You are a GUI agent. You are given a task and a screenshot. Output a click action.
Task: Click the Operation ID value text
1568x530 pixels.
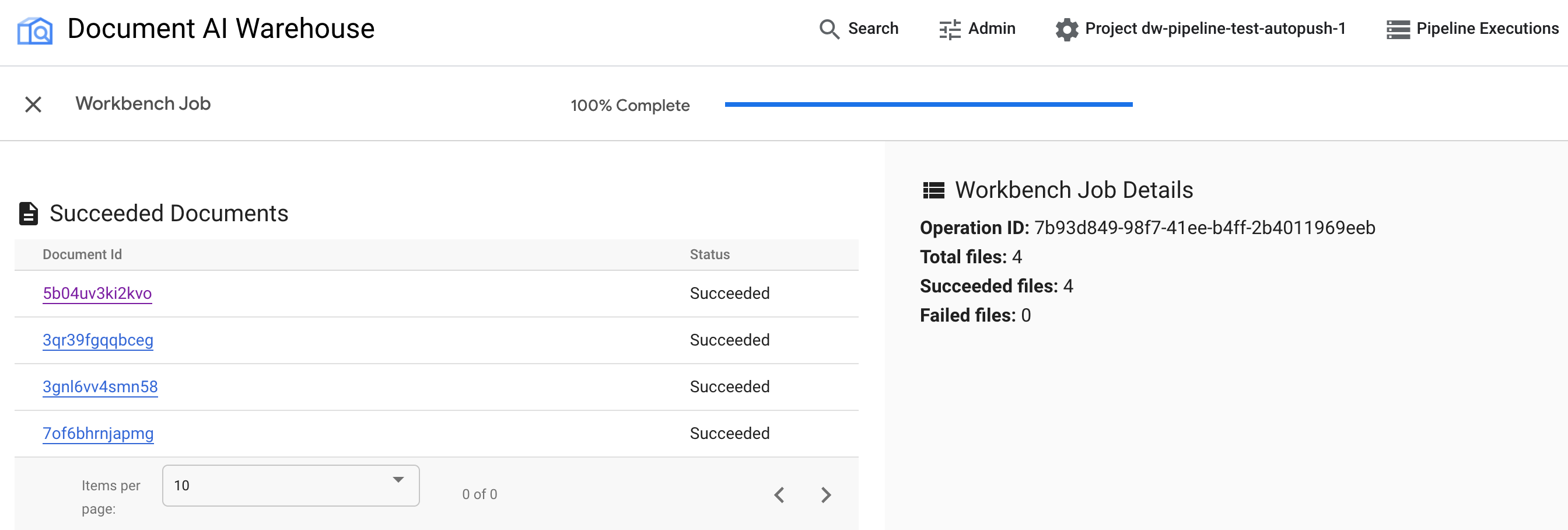pos(1204,228)
